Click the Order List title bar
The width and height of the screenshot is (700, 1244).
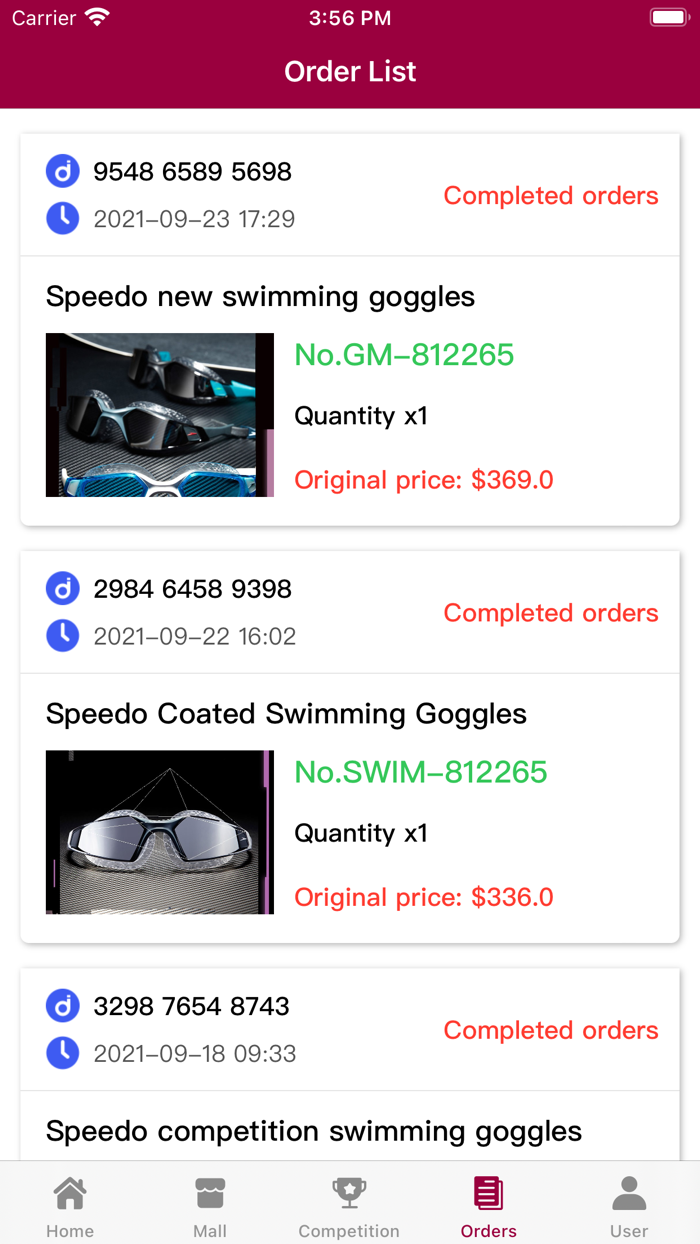click(350, 71)
